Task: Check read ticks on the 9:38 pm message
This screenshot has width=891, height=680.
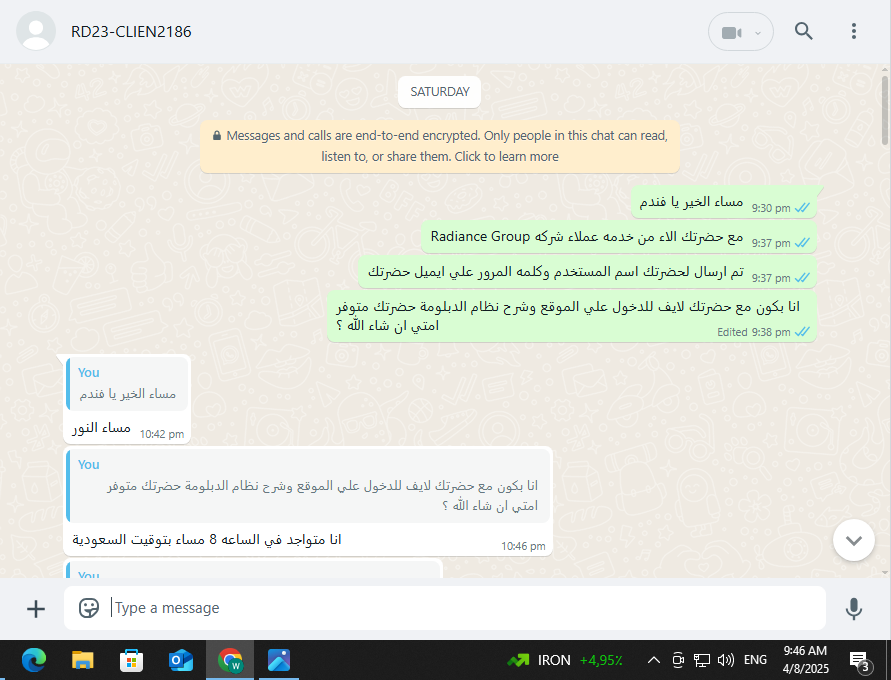Action: tap(802, 332)
